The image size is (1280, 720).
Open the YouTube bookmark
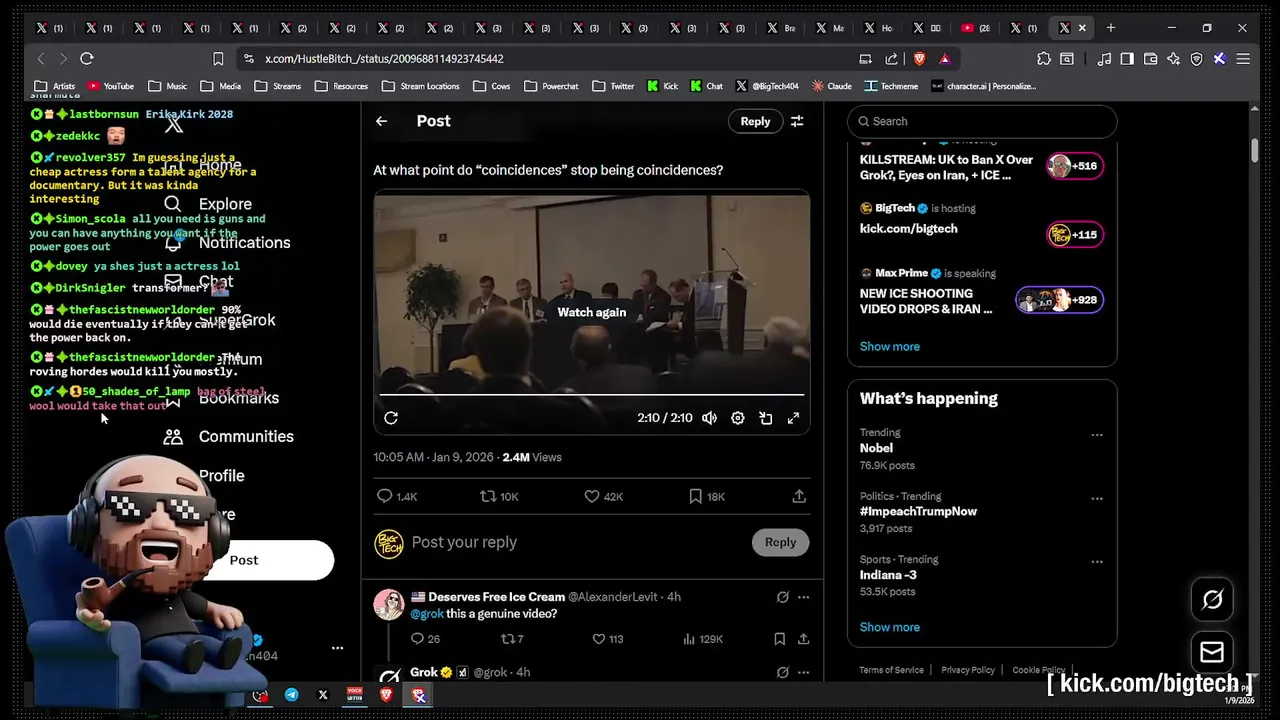tap(110, 86)
